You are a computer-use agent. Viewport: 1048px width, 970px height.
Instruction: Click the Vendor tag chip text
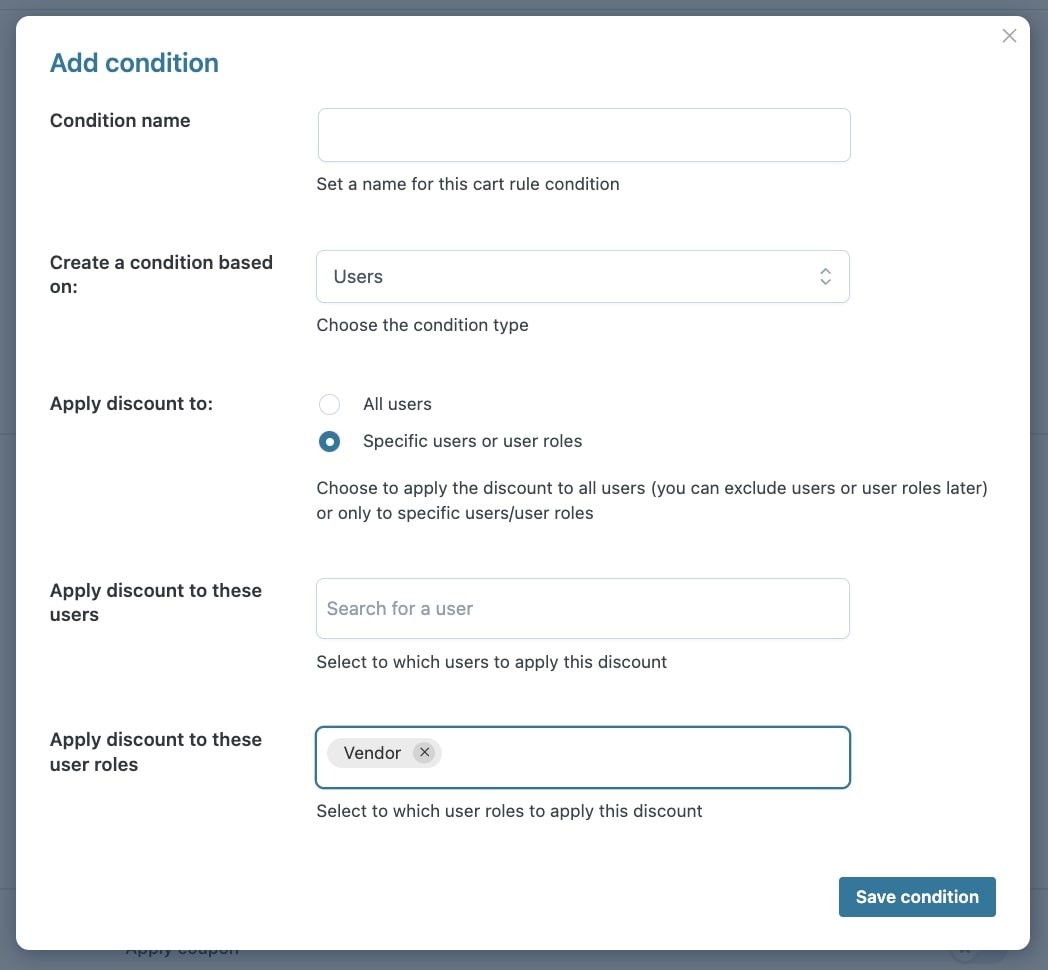point(372,753)
